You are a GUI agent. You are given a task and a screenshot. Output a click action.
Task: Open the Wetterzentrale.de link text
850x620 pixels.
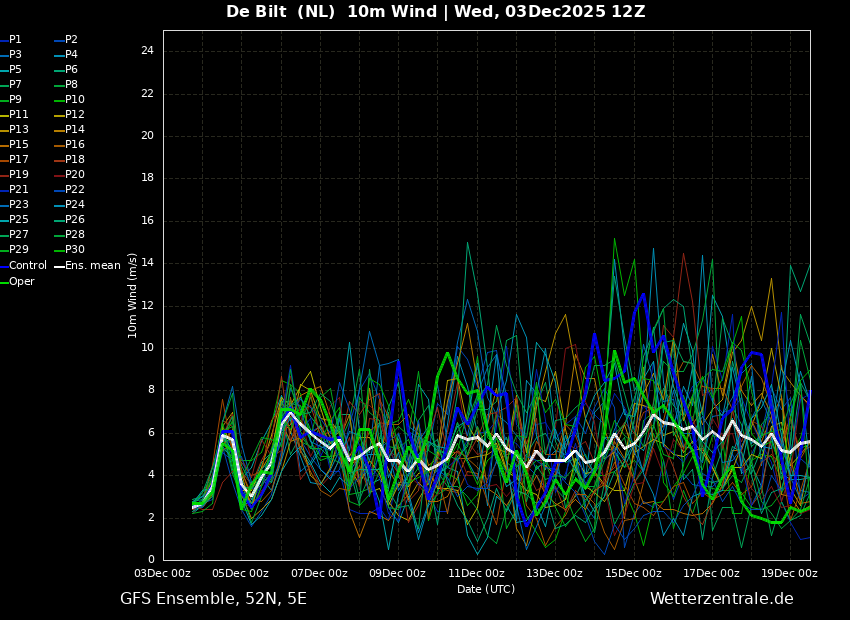[721, 599]
